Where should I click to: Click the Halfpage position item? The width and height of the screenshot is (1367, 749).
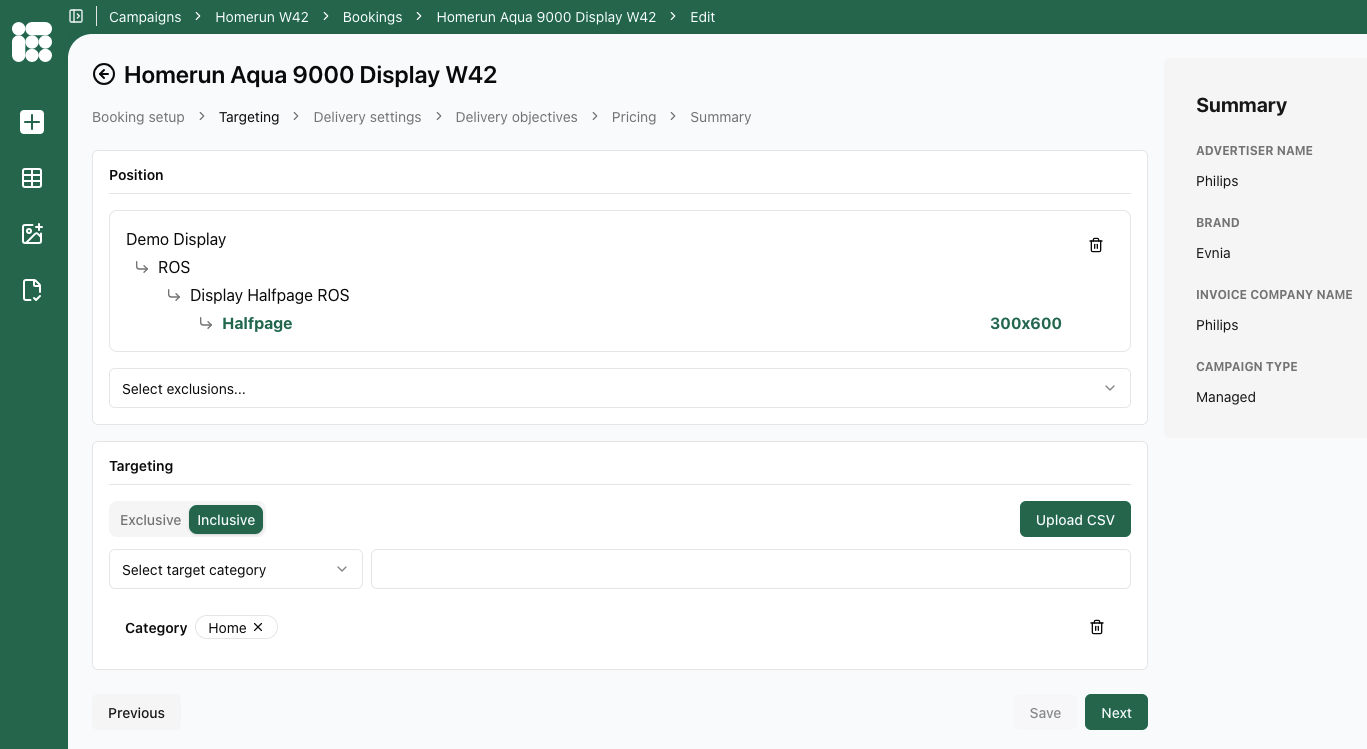coord(257,323)
